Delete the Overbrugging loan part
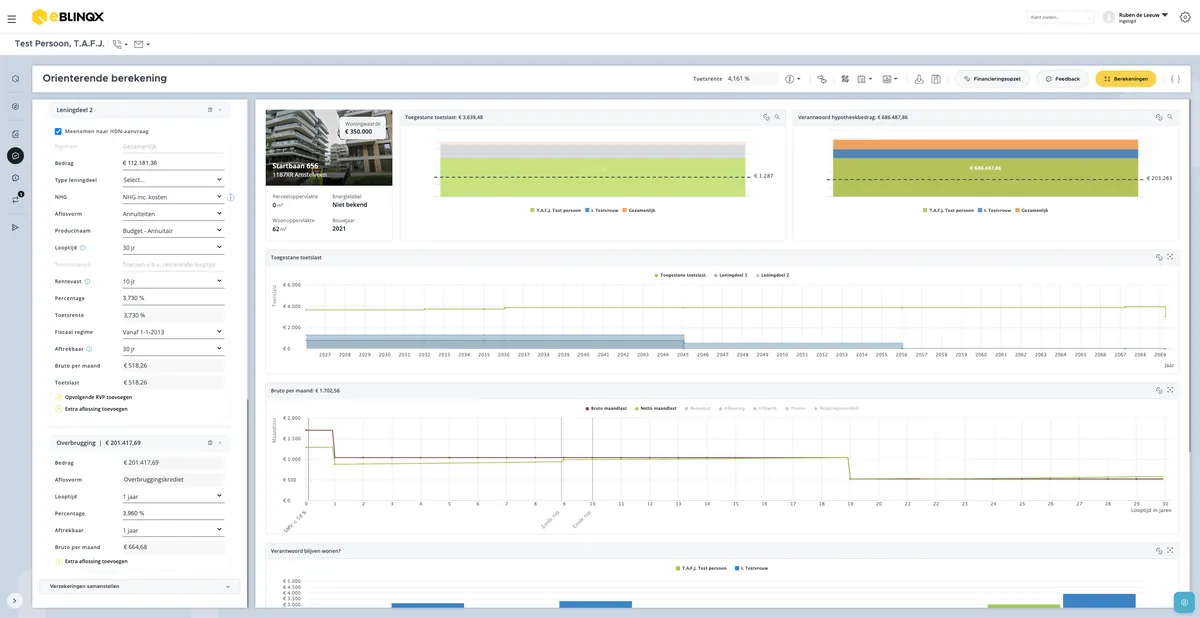Viewport: 1200px width, 618px height. [x=209, y=442]
